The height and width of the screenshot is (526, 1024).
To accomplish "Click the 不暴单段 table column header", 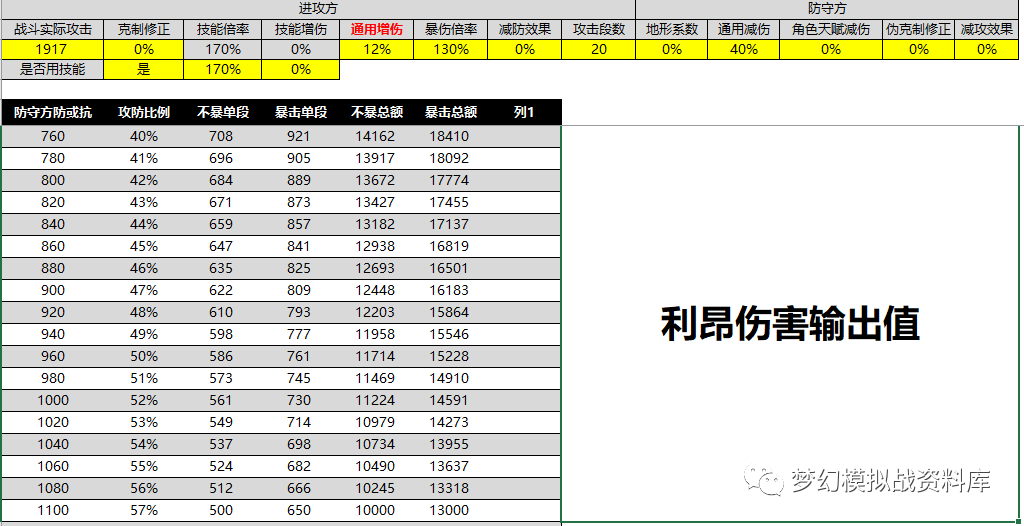I will [x=223, y=112].
